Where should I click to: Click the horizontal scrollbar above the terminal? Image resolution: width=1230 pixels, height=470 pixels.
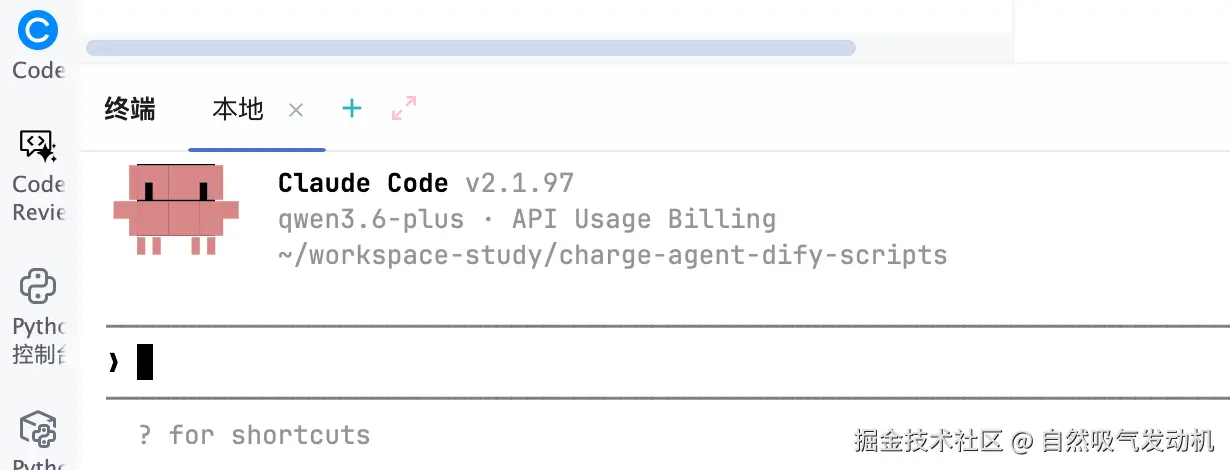(470, 47)
